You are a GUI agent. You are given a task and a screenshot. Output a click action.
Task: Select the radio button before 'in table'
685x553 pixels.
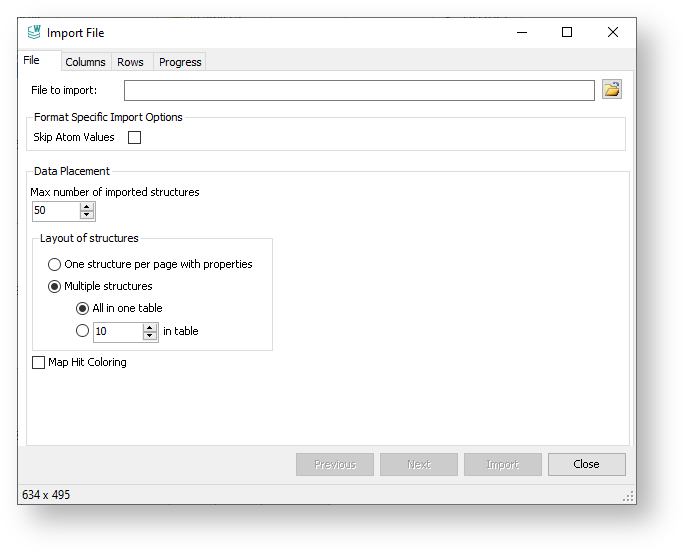point(83,331)
